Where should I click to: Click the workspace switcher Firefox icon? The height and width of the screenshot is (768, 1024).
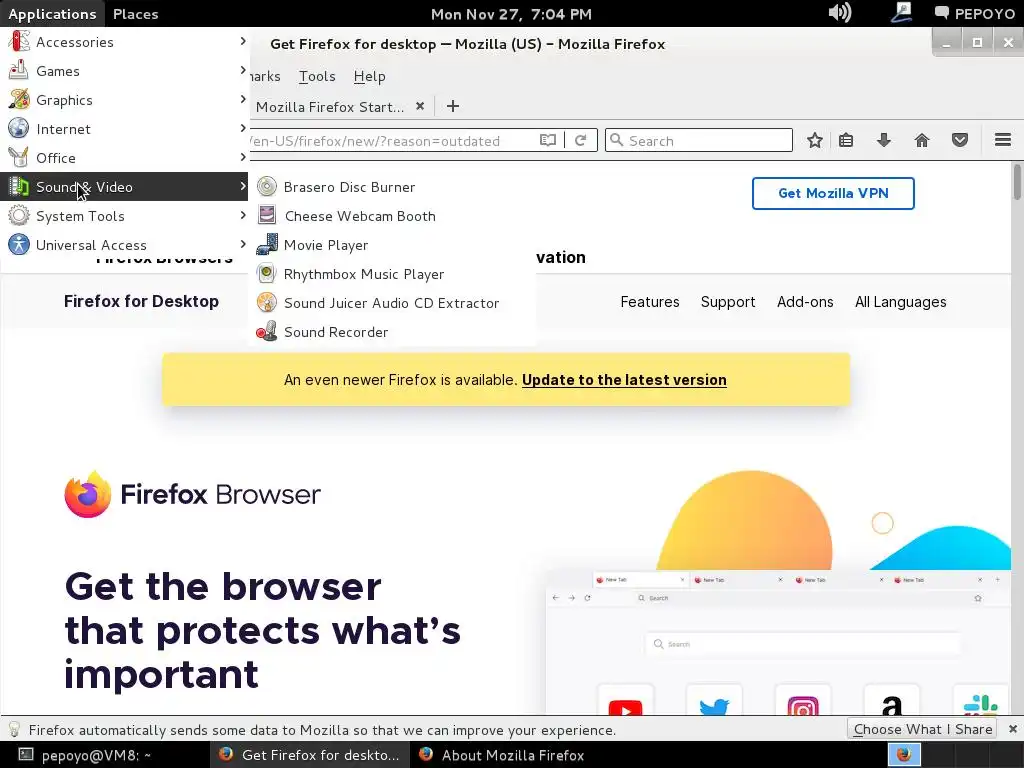tap(904, 755)
